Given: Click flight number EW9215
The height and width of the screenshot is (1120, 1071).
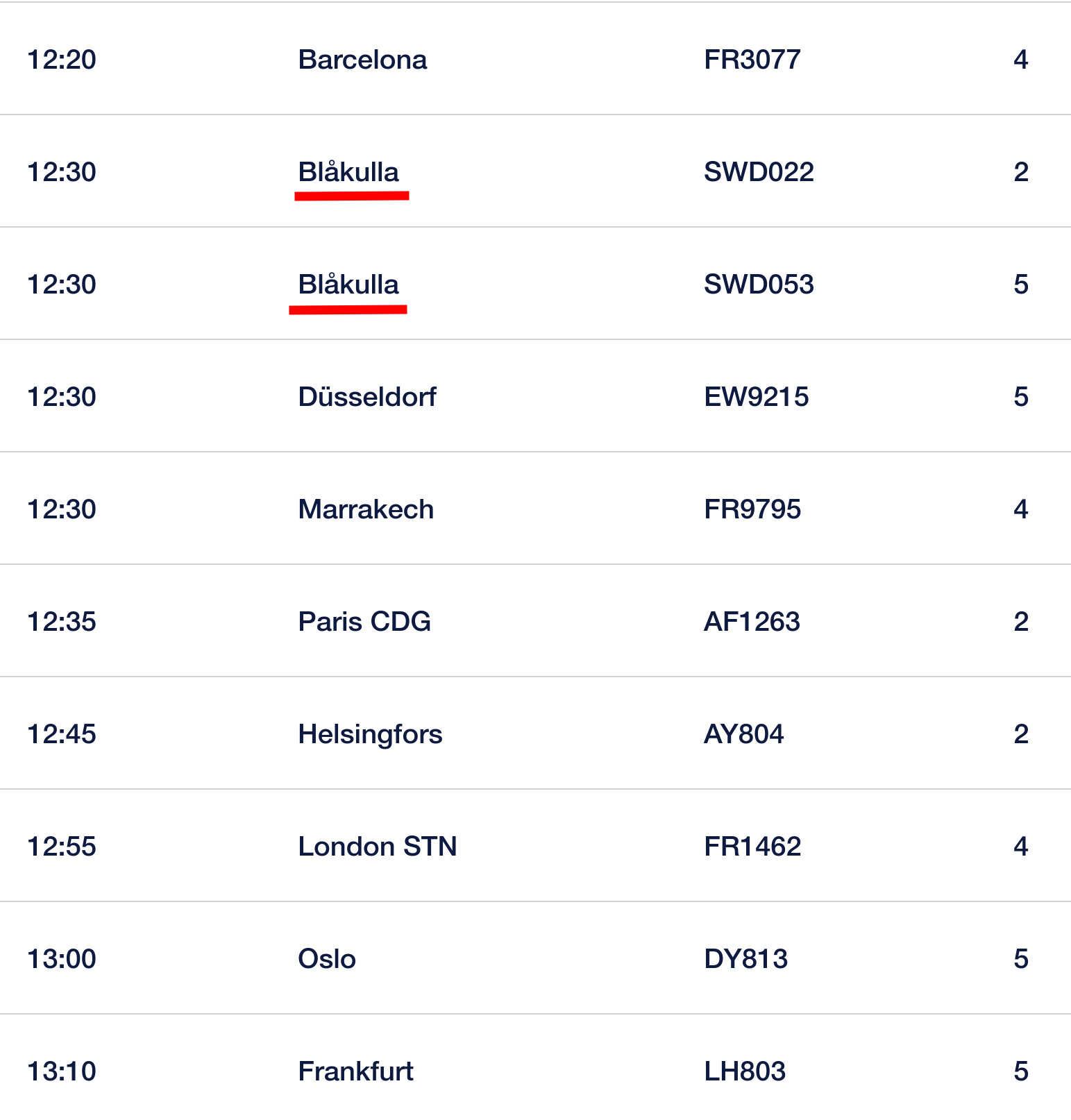Looking at the screenshot, I should tap(756, 397).
